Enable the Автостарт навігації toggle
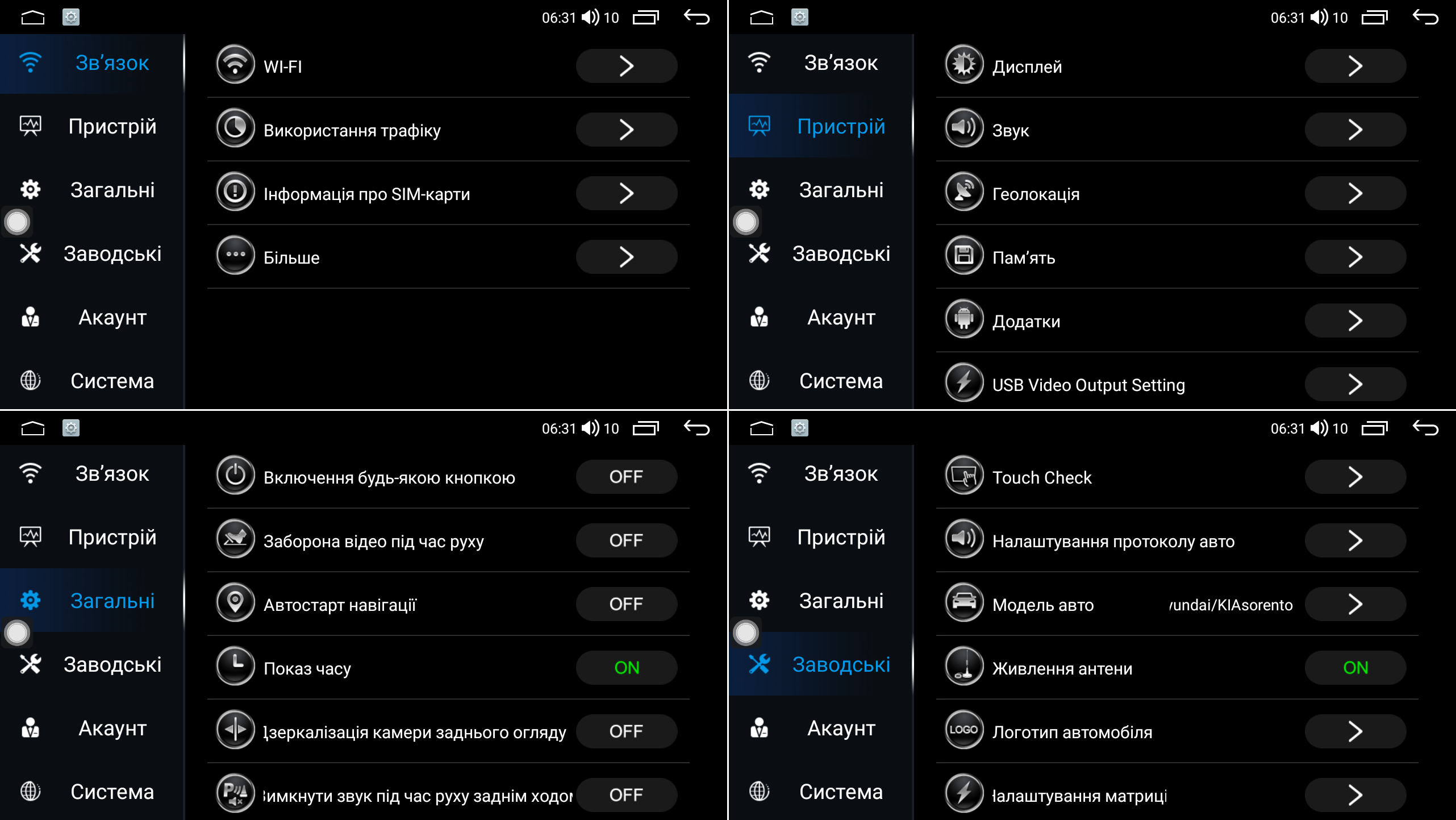1456x820 pixels. coord(626,604)
